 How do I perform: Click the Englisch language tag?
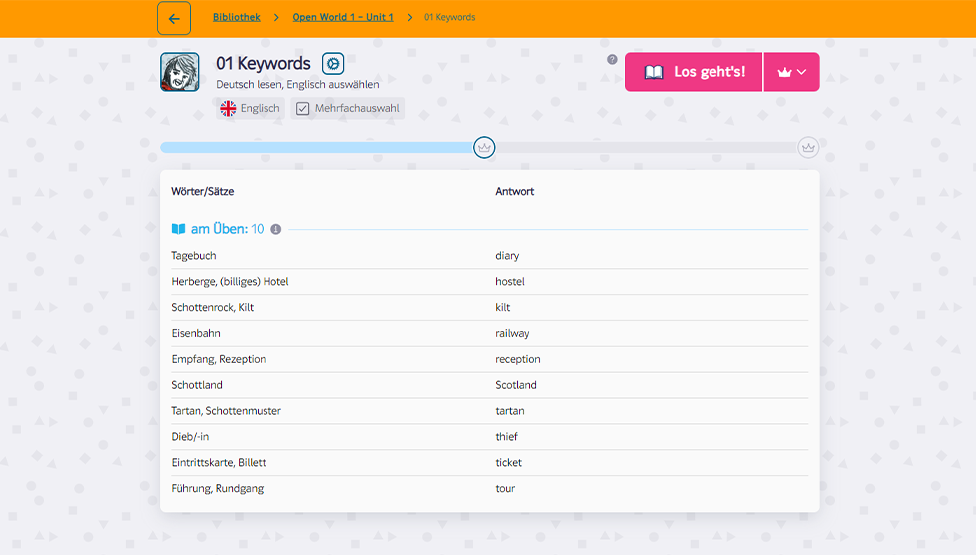coord(260,108)
